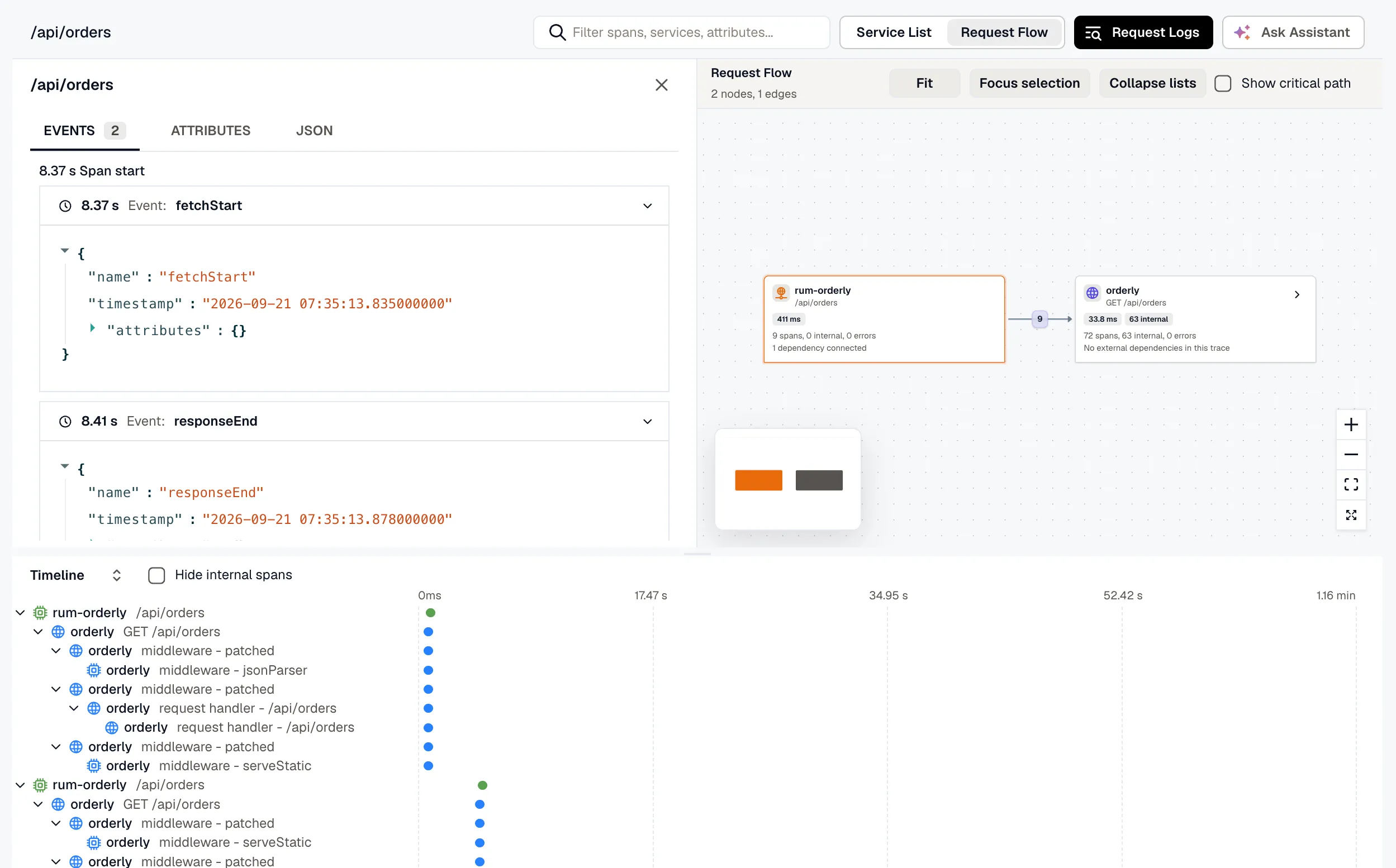The width and height of the screenshot is (1396, 868).
Task: Click the Request Logs list-search icon
Action: point(1093,33)
